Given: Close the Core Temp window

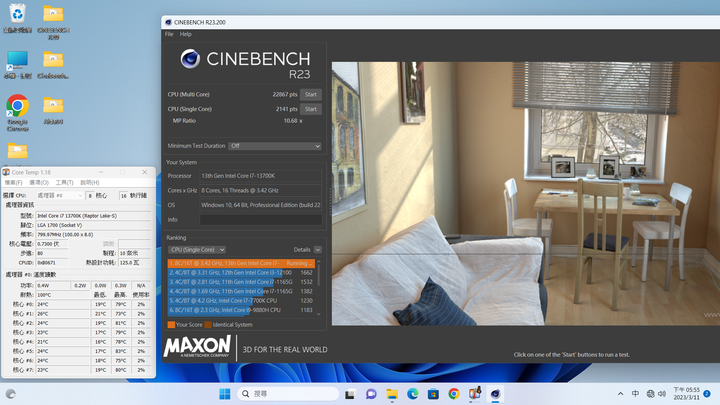Looking at the screenshot, I should coord(145,172).
